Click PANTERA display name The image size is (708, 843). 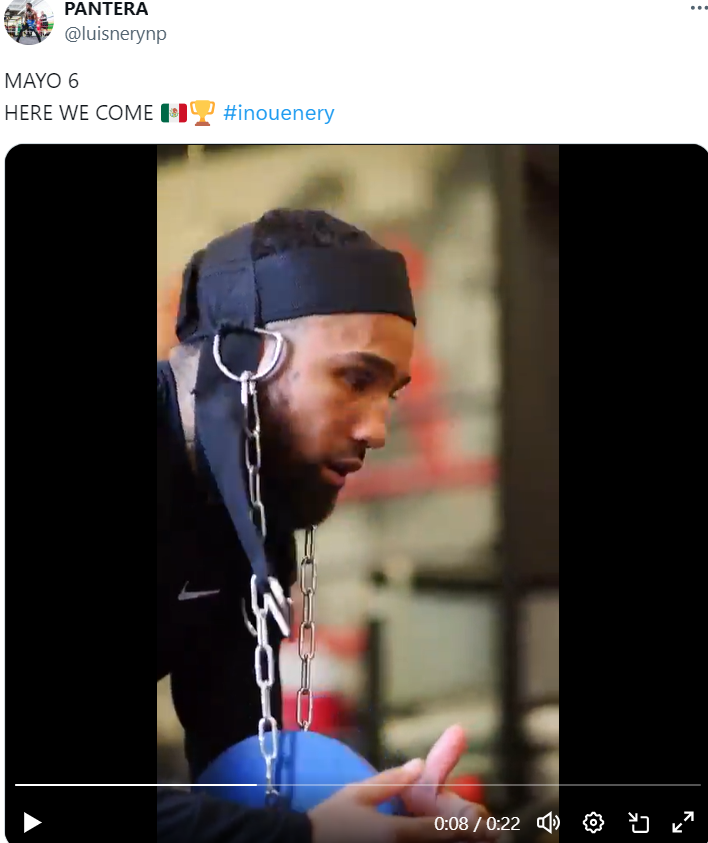click(106, 9)
